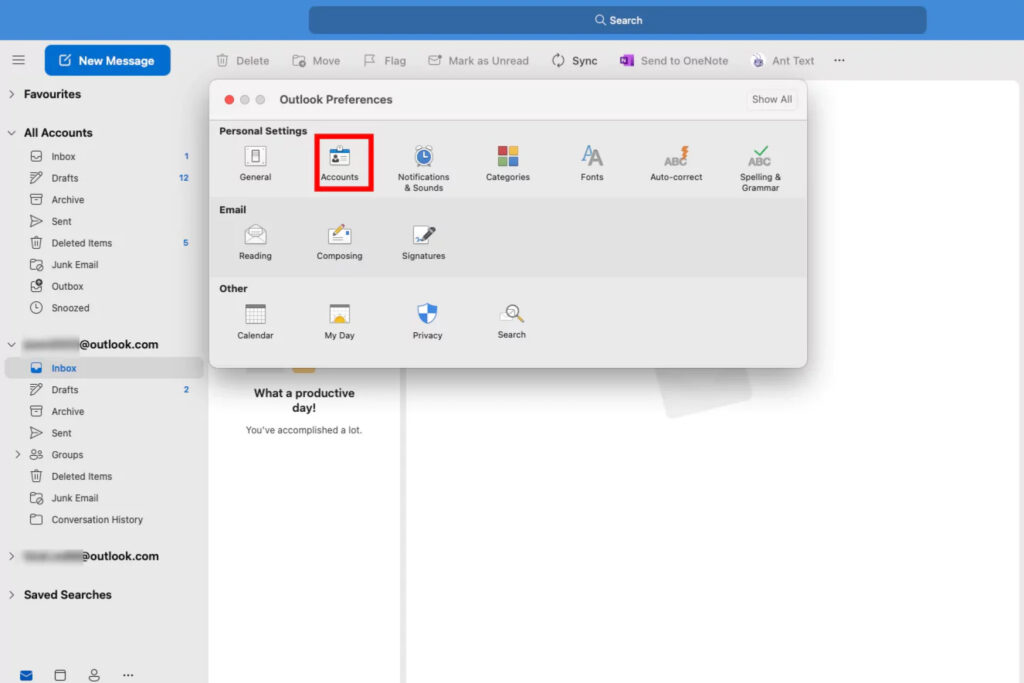Open Composing email preferences
Image resolution: width=1024 pixels, height=683 pixels.
click(x=340, y=242)
